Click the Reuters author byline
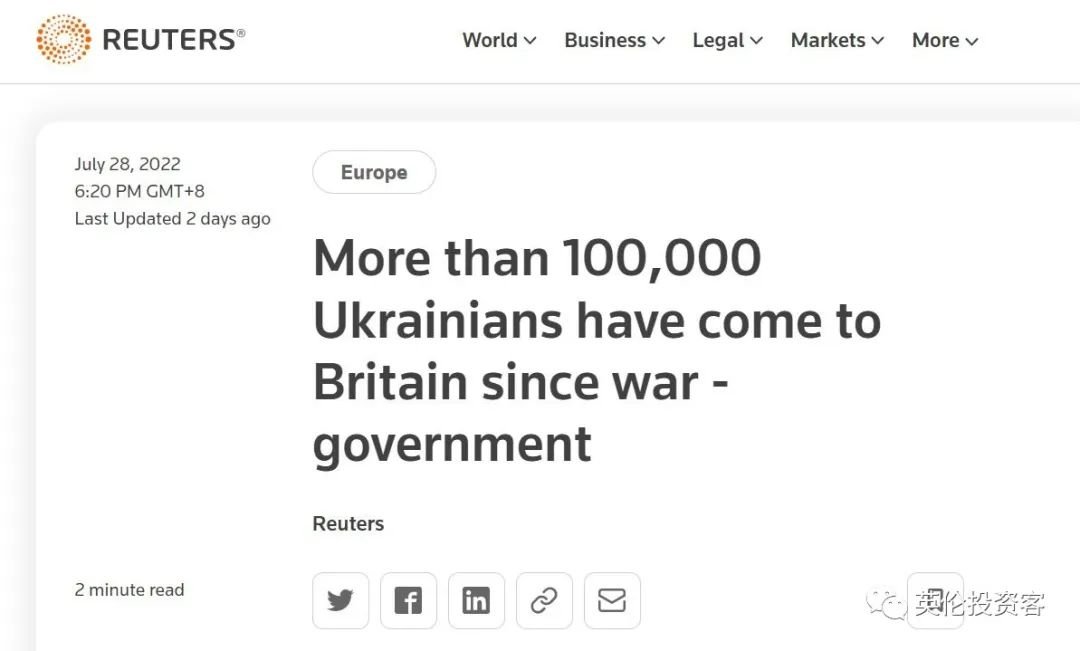The image size is (1080, 651). coord(348,523)
